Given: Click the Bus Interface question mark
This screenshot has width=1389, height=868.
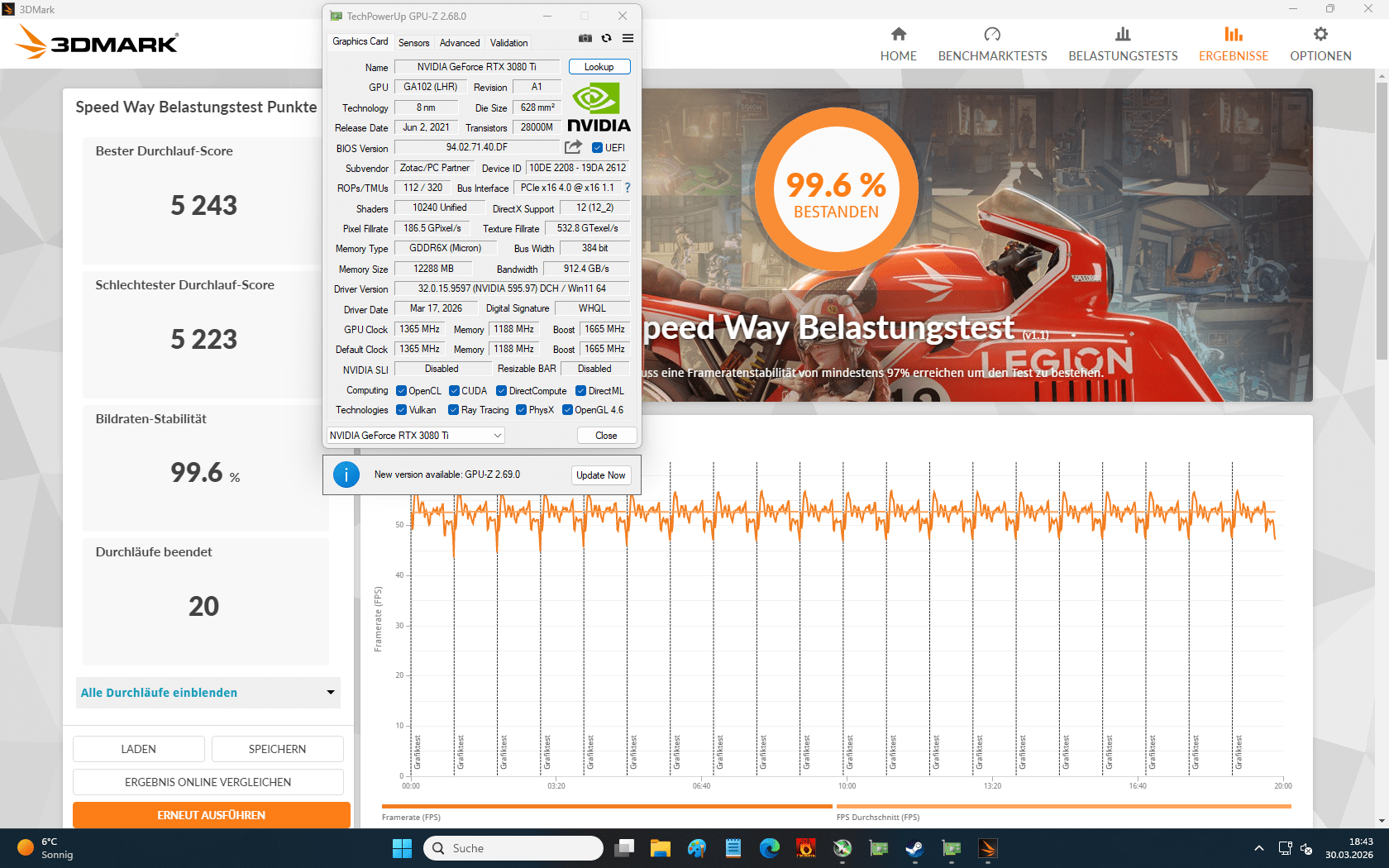Looking at the screenshot, I should click(x=628, y=188).
